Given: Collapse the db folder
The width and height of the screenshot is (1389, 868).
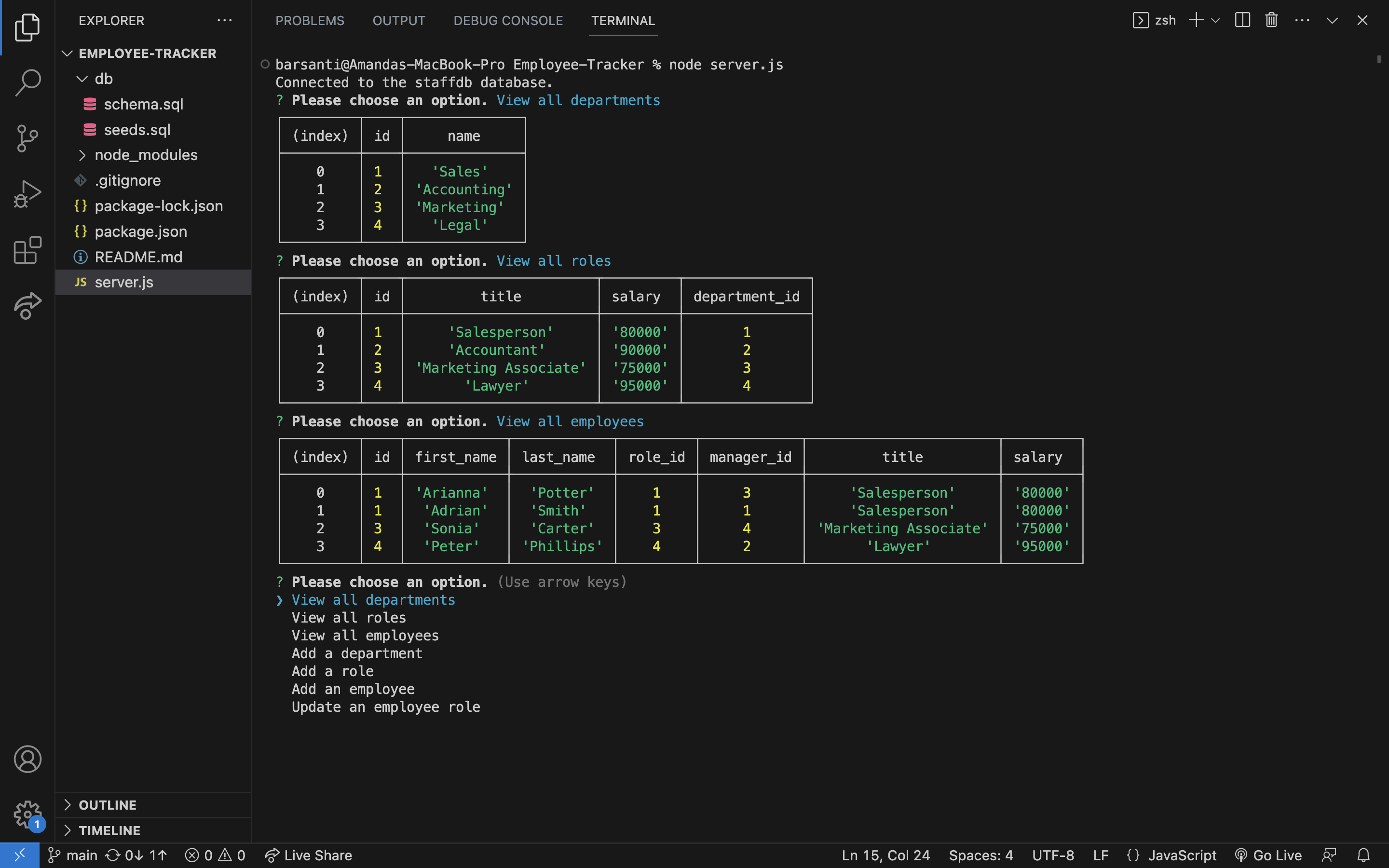Looking at the screenshot, I should pos(103,79).
